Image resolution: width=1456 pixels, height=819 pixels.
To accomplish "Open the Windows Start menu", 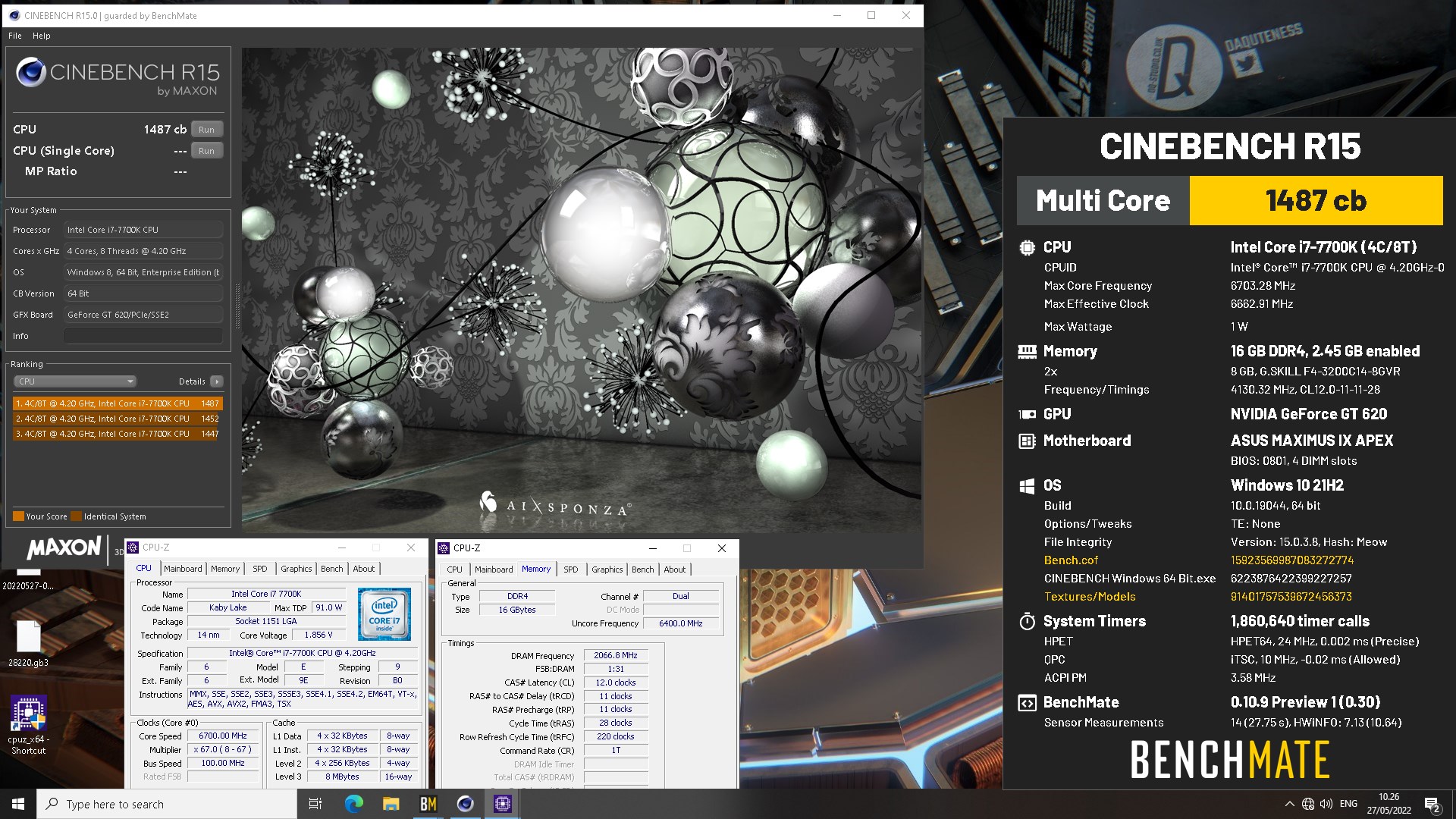I will [x=18, y=804].
